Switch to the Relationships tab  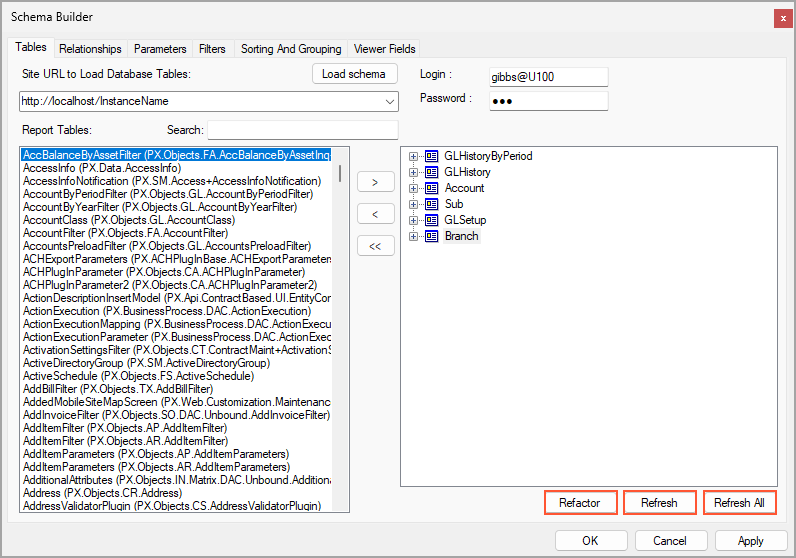[90, 48]
